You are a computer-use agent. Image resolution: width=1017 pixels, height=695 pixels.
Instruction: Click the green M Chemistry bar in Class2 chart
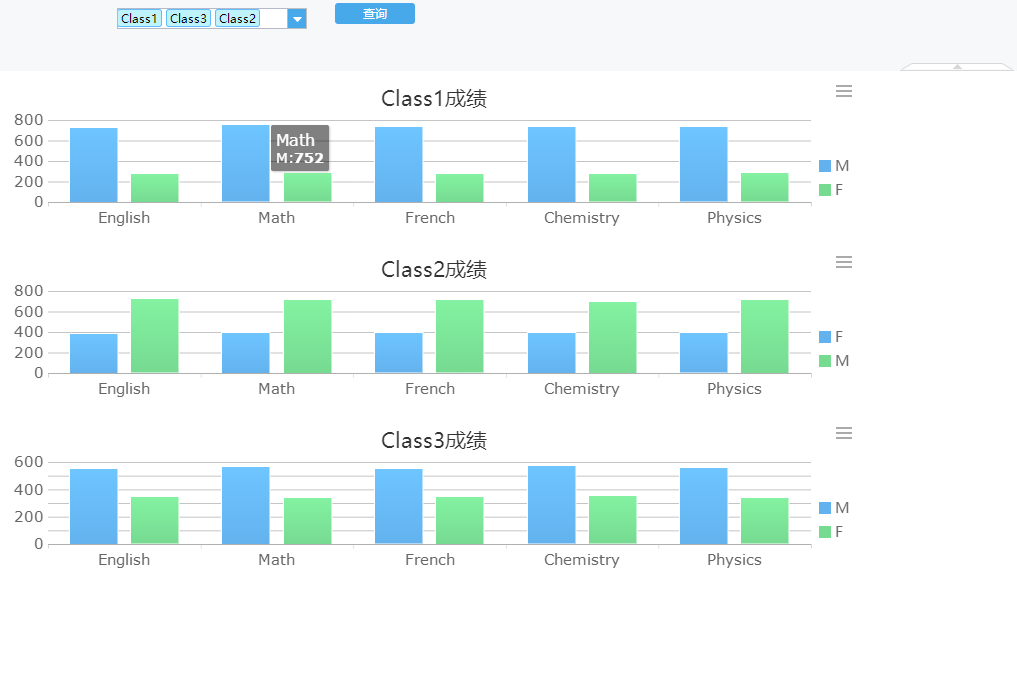click(x=613, y=338)
